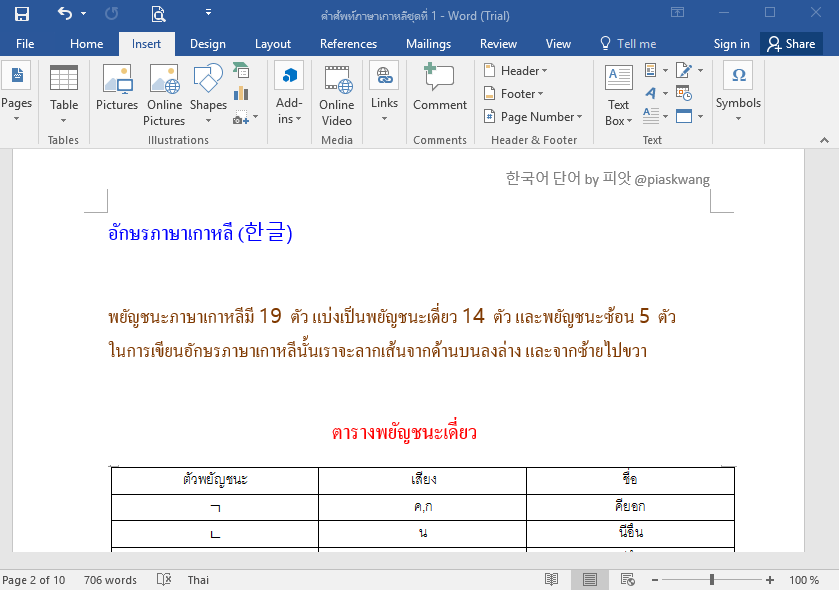
Task: Insert a Chart
Action: [x=241, y=94]
